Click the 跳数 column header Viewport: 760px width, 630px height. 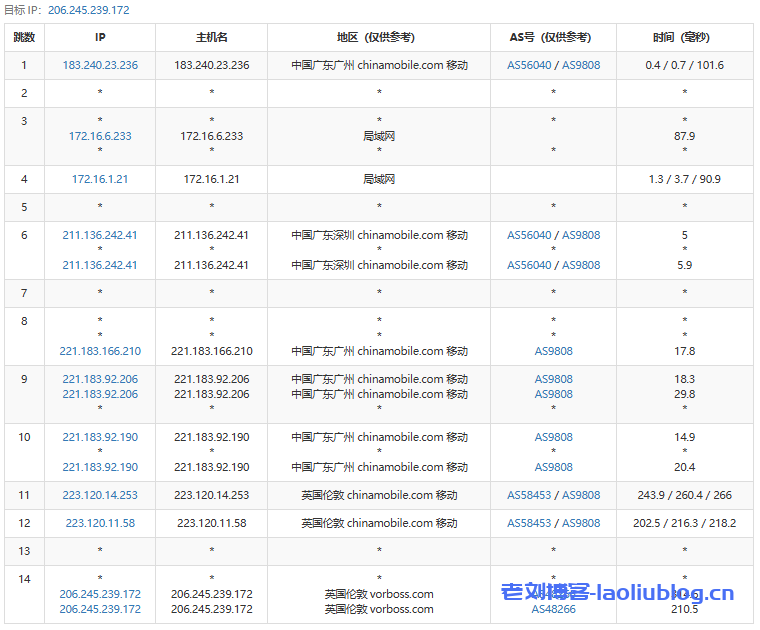24,37
